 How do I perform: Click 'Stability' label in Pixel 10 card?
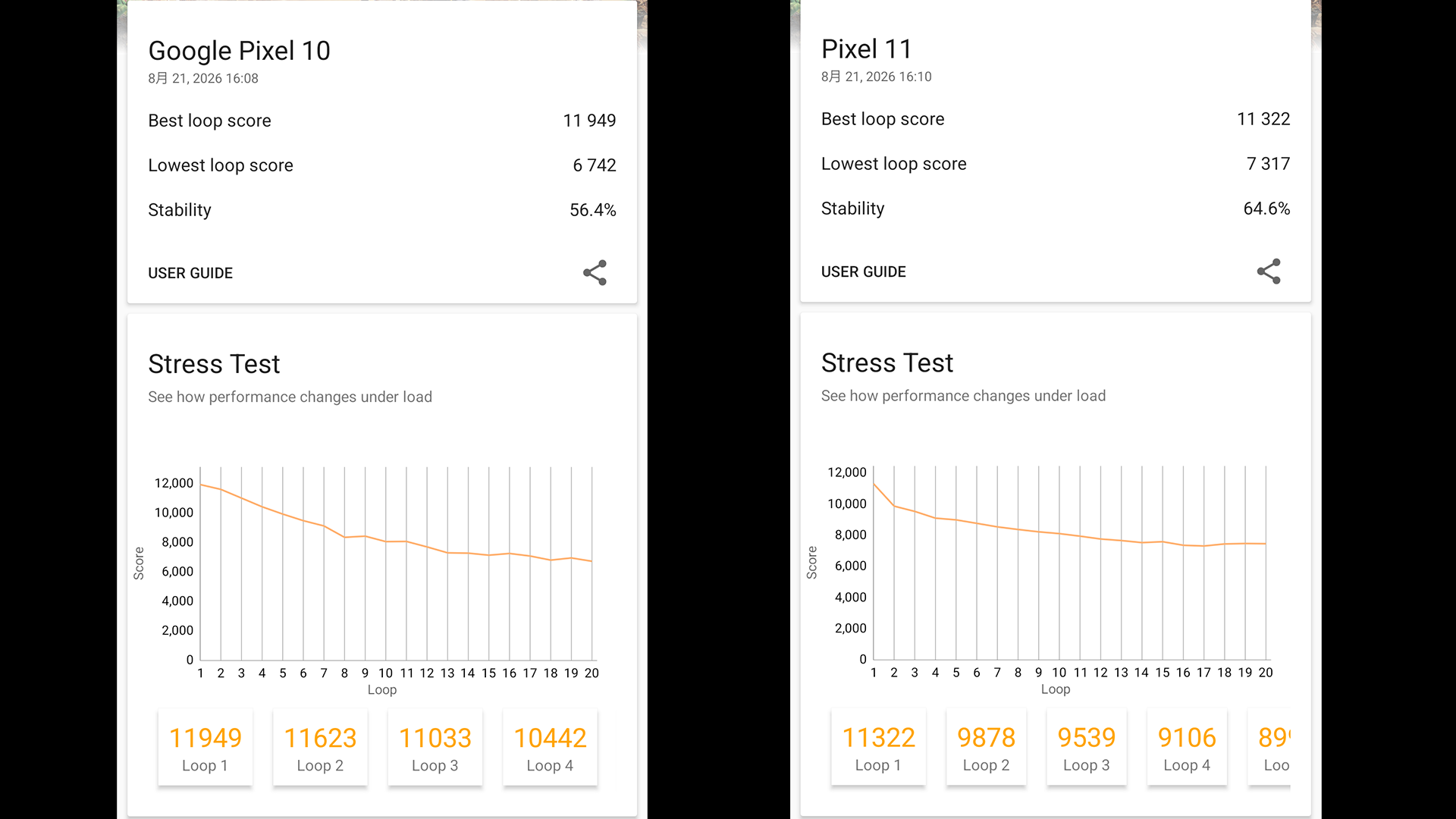click(x=180, y=210)
